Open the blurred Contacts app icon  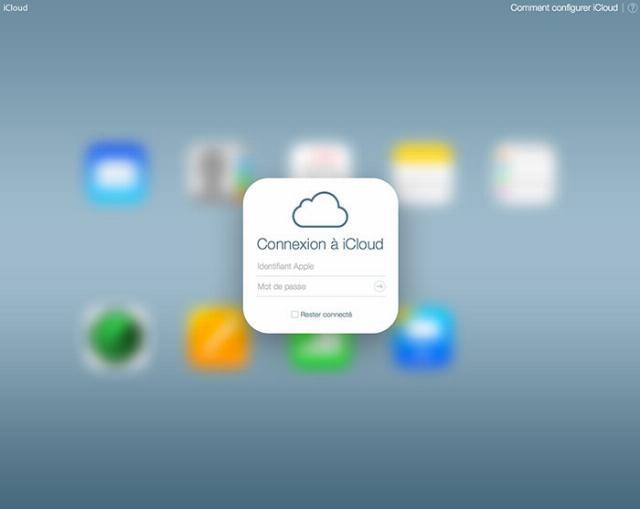[x=219, y=172]
